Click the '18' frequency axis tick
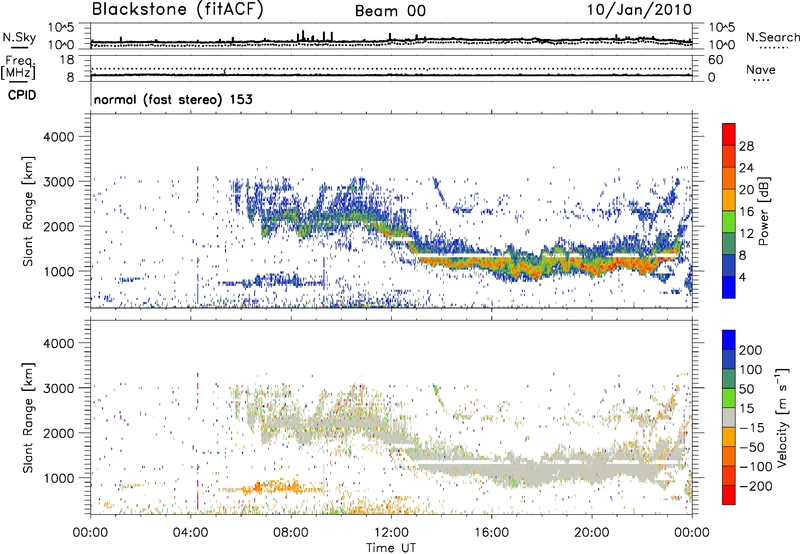This screenshot has height=554, width=800. [x=67, y=60]
